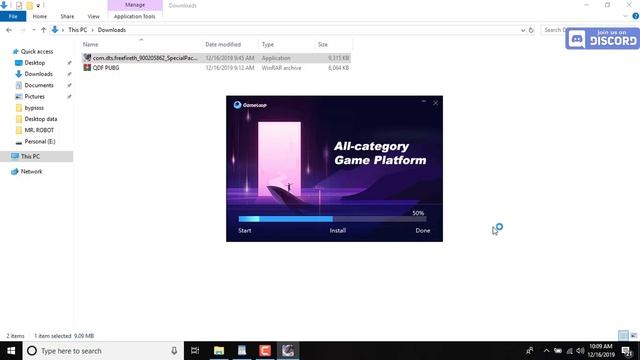Open Pictures in navigation pane
The width and height of the screenshot is (640, 360).
[x=34, y=97]
